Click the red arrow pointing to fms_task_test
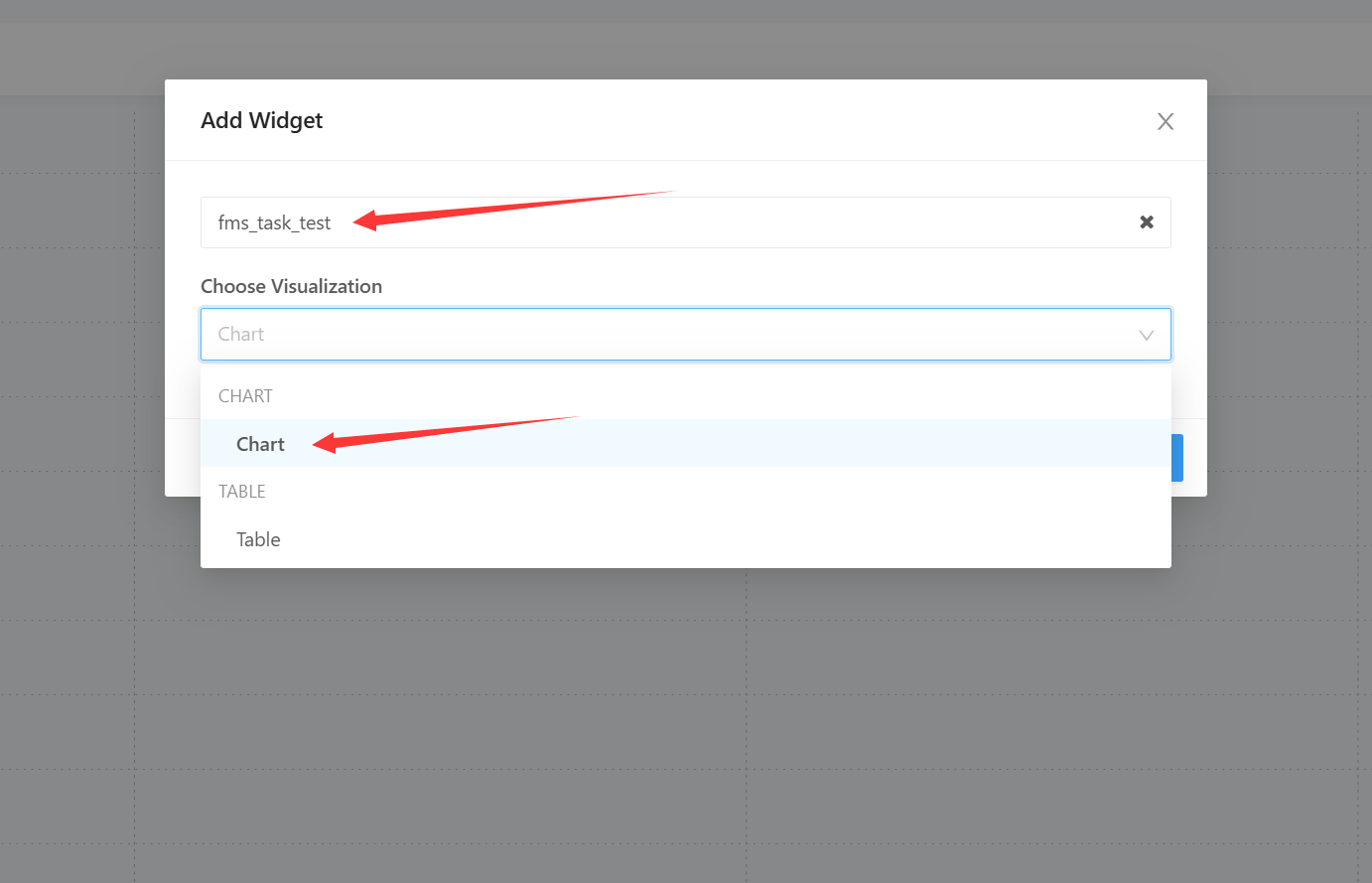Screen dimensions: 1372x883 tap(496, 209)
